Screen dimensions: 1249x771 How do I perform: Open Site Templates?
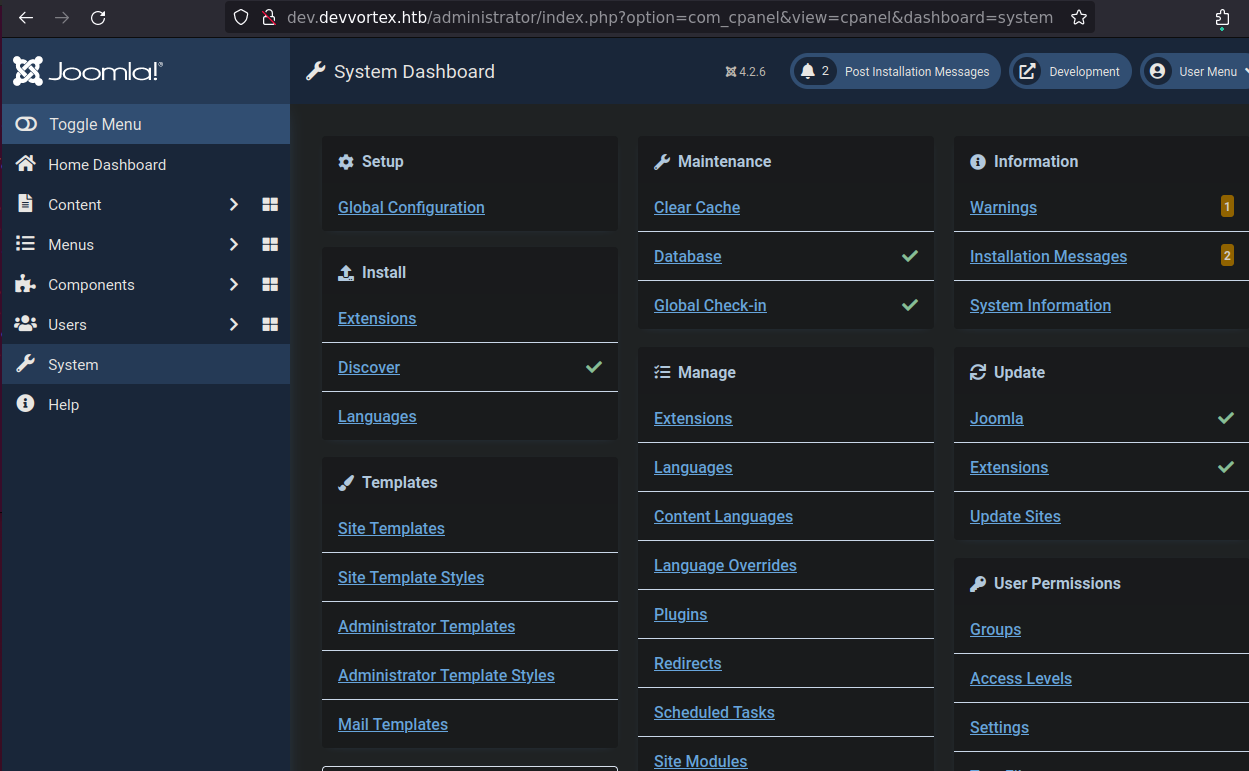click(x=391, y=528)
